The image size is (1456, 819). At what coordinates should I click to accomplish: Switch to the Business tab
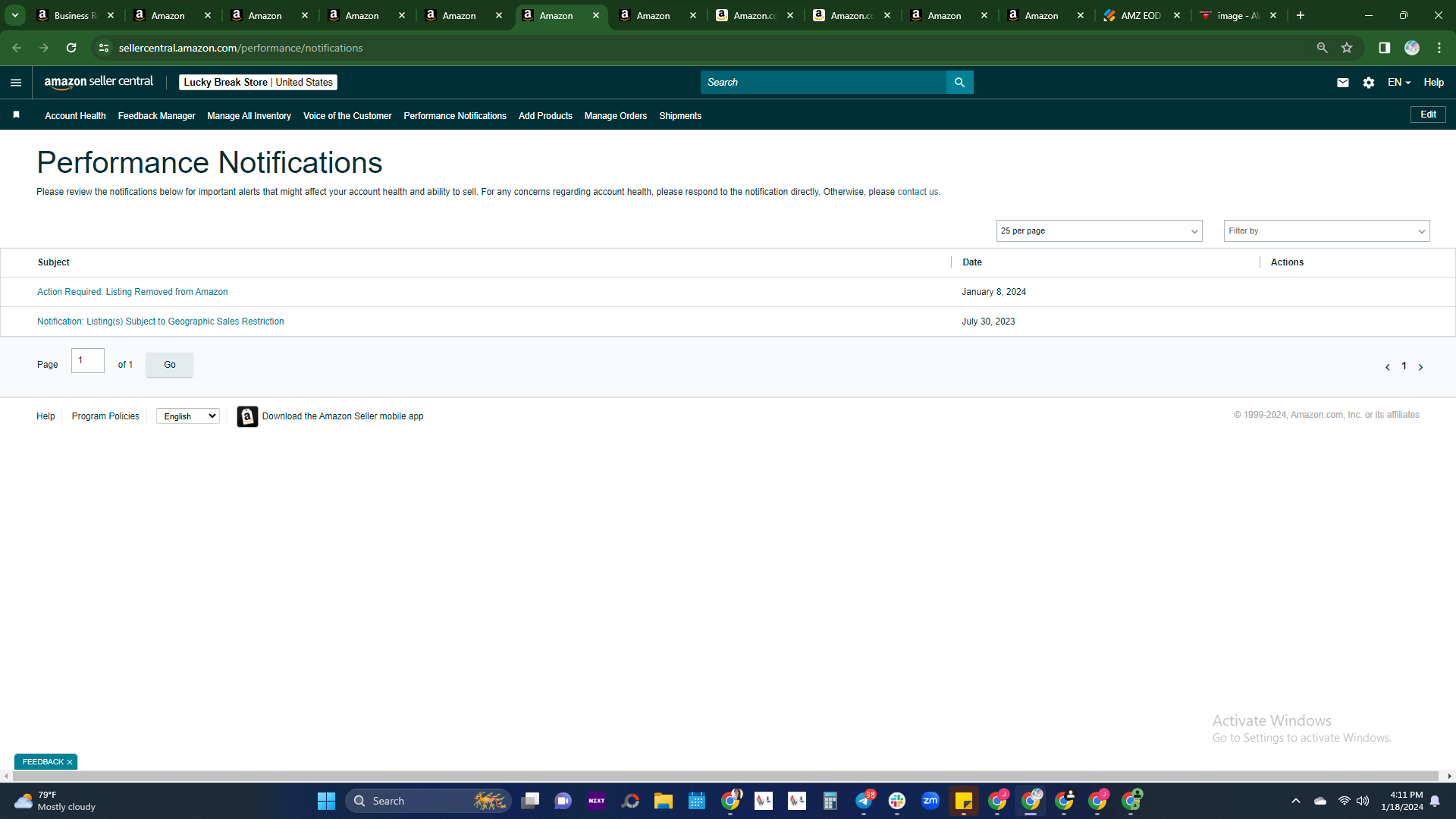[x=75, y=15]
